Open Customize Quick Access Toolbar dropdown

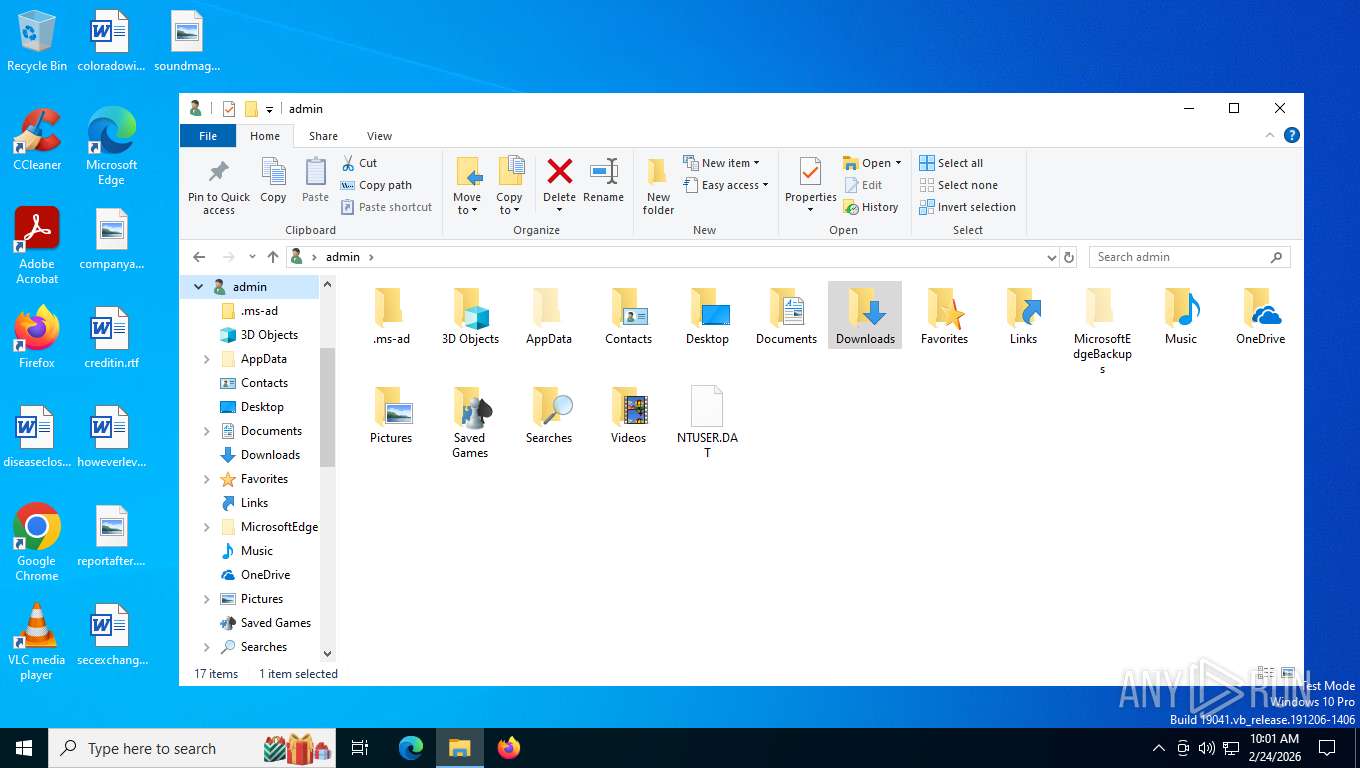point(269,109)
